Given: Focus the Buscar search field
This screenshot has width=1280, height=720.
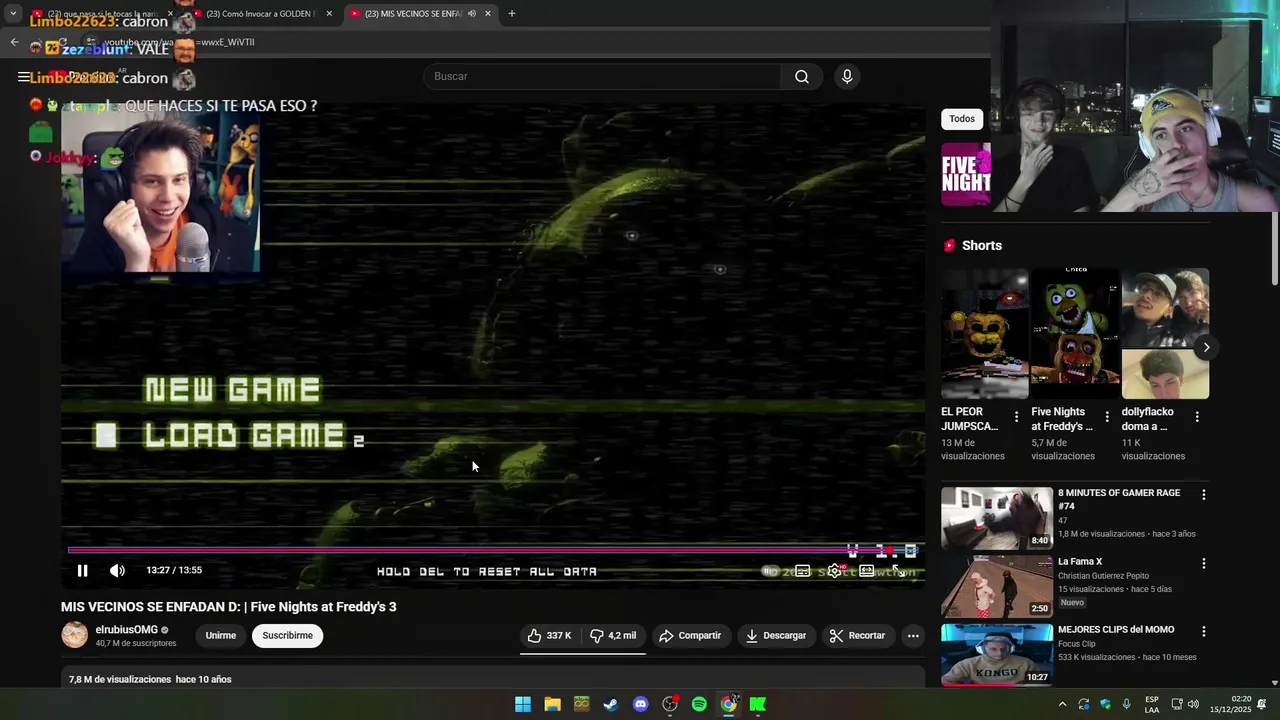Looking at the screenshot, I should tap(602, 77).
